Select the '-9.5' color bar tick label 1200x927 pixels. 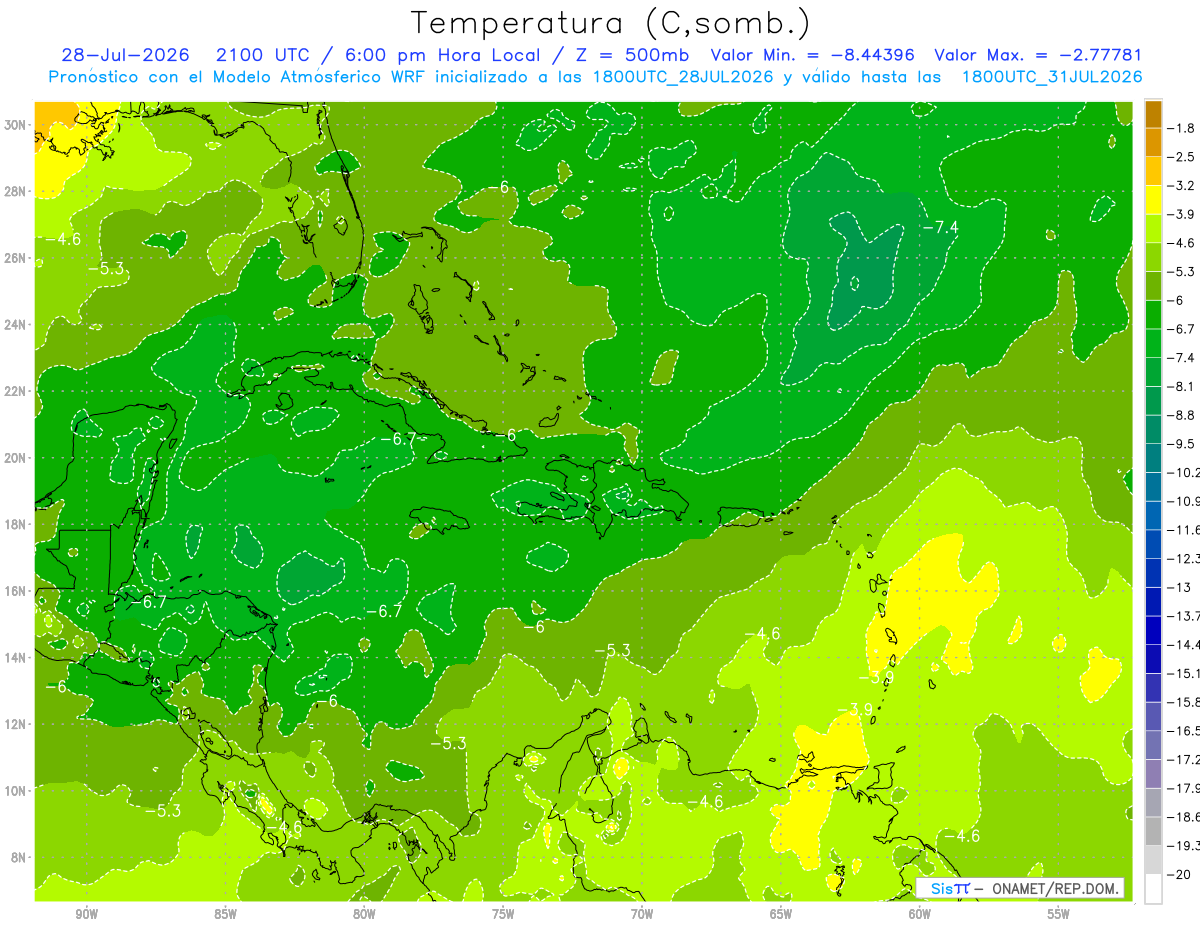point(1182,444)
